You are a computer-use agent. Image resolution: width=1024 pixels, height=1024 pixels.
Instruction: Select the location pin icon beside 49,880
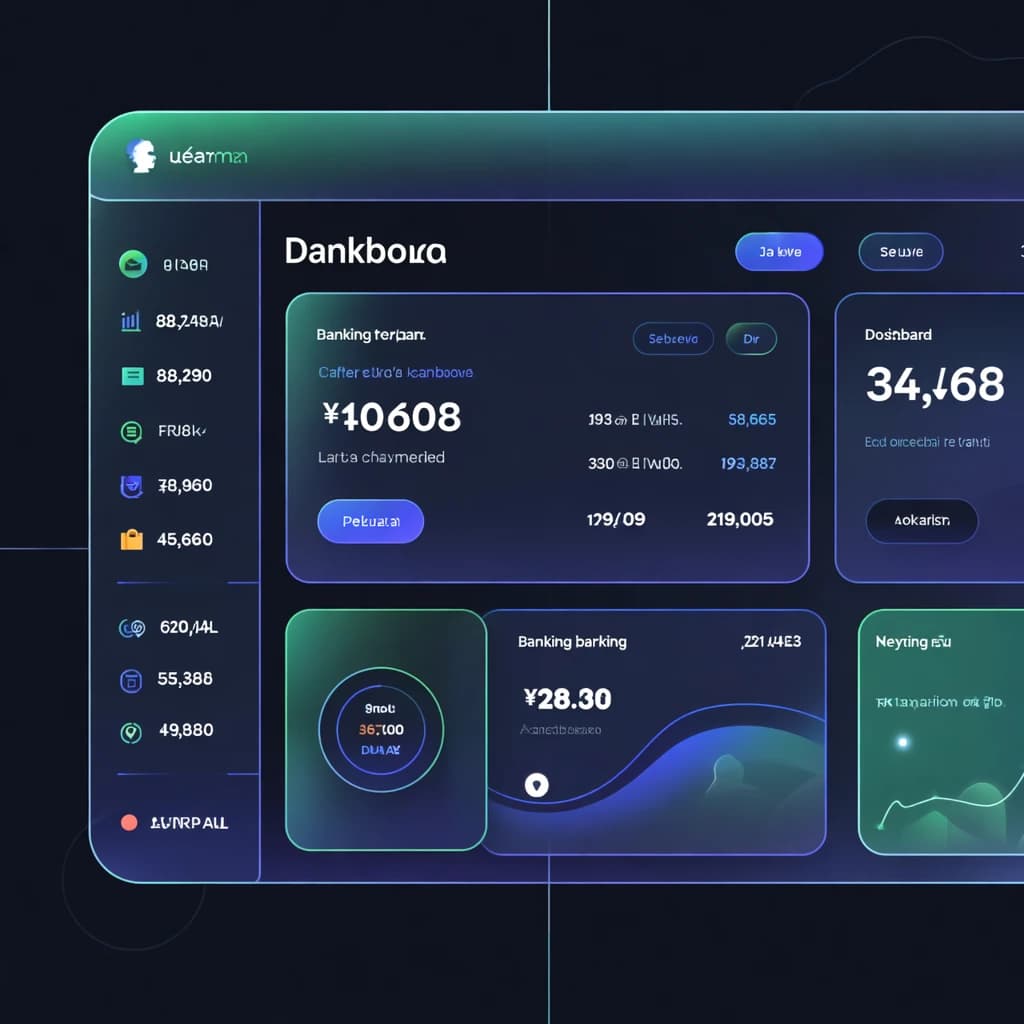click(131, 730)
